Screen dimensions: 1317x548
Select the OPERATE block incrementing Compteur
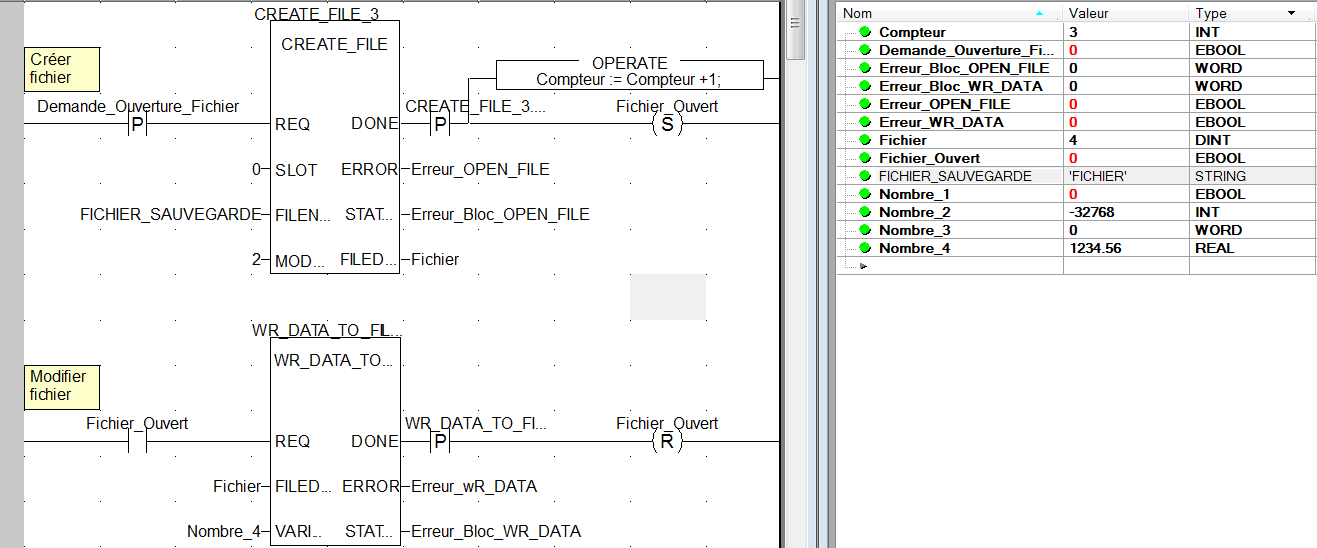(x=629, y=71)
